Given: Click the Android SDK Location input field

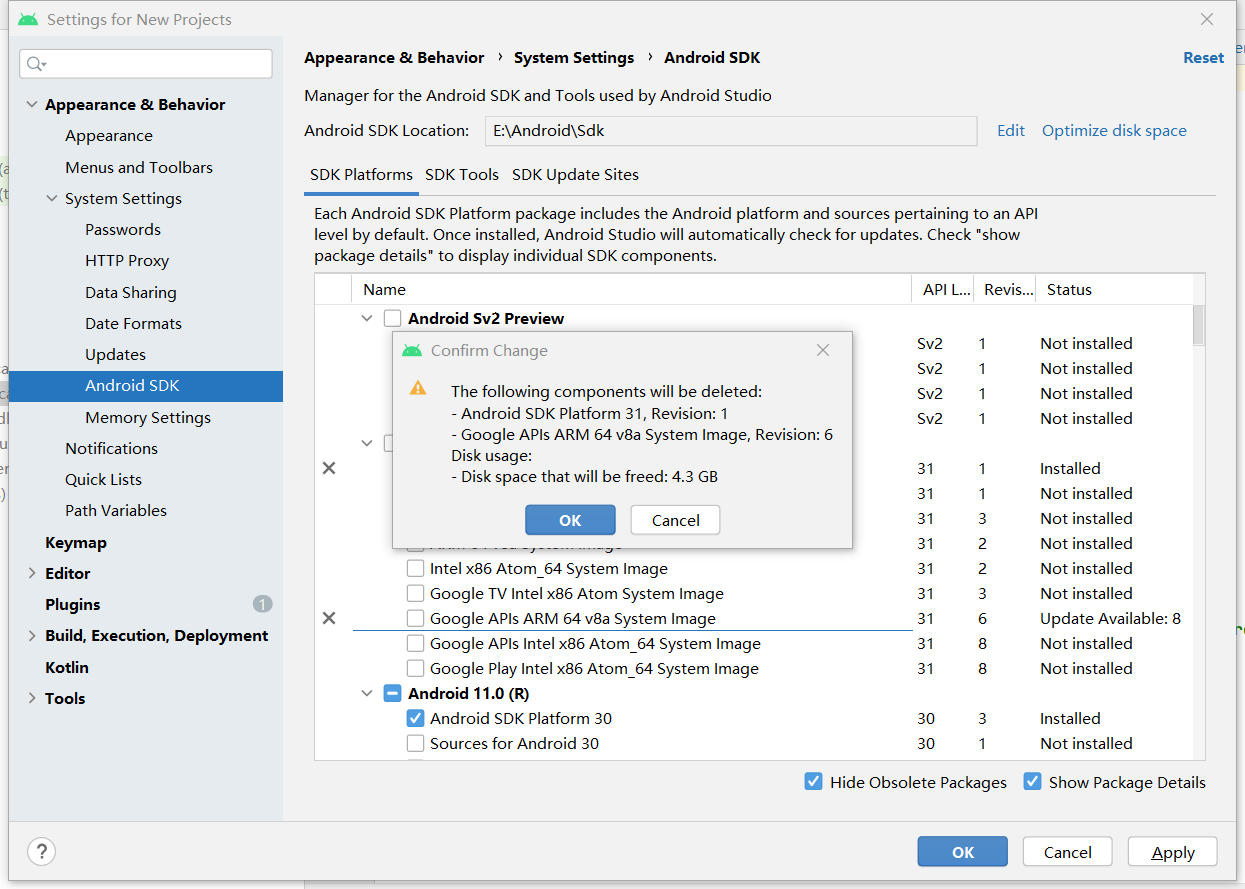Looking at the screenshot, I should pos(731,131).
